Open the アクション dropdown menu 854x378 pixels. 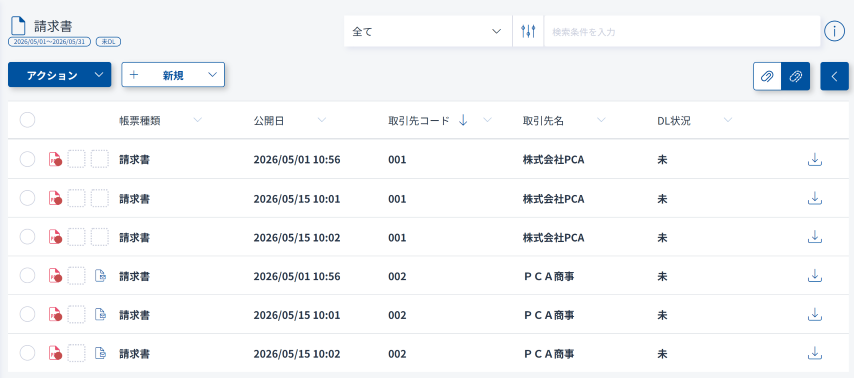click(x=59, y=75)
